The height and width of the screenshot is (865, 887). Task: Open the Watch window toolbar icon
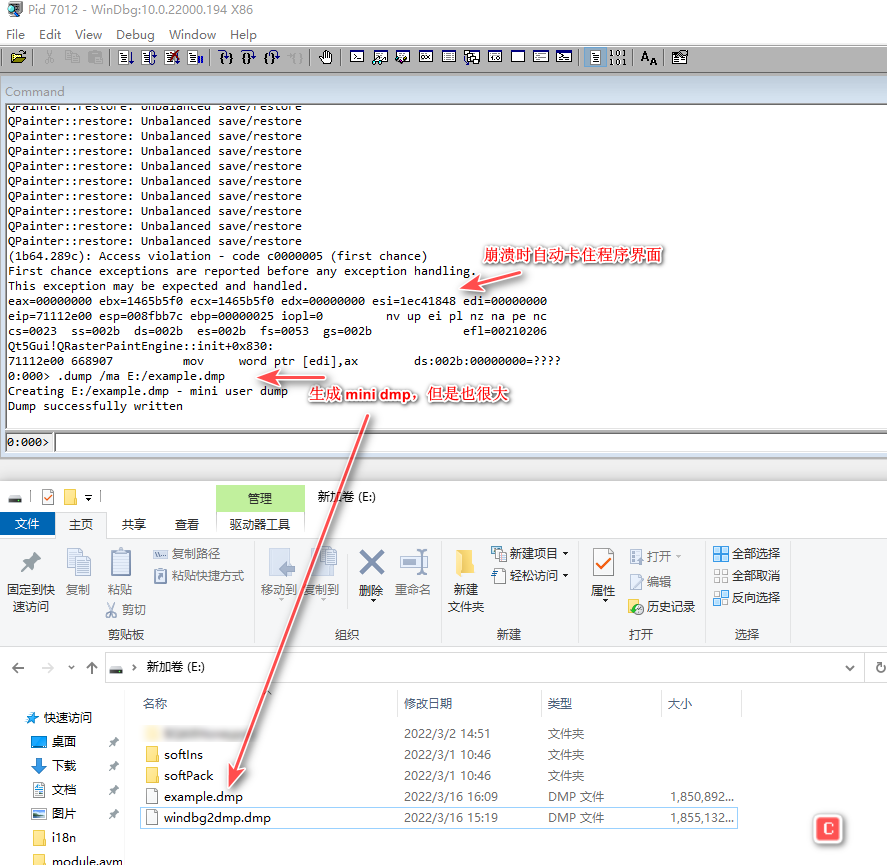[x=380, y=57]
